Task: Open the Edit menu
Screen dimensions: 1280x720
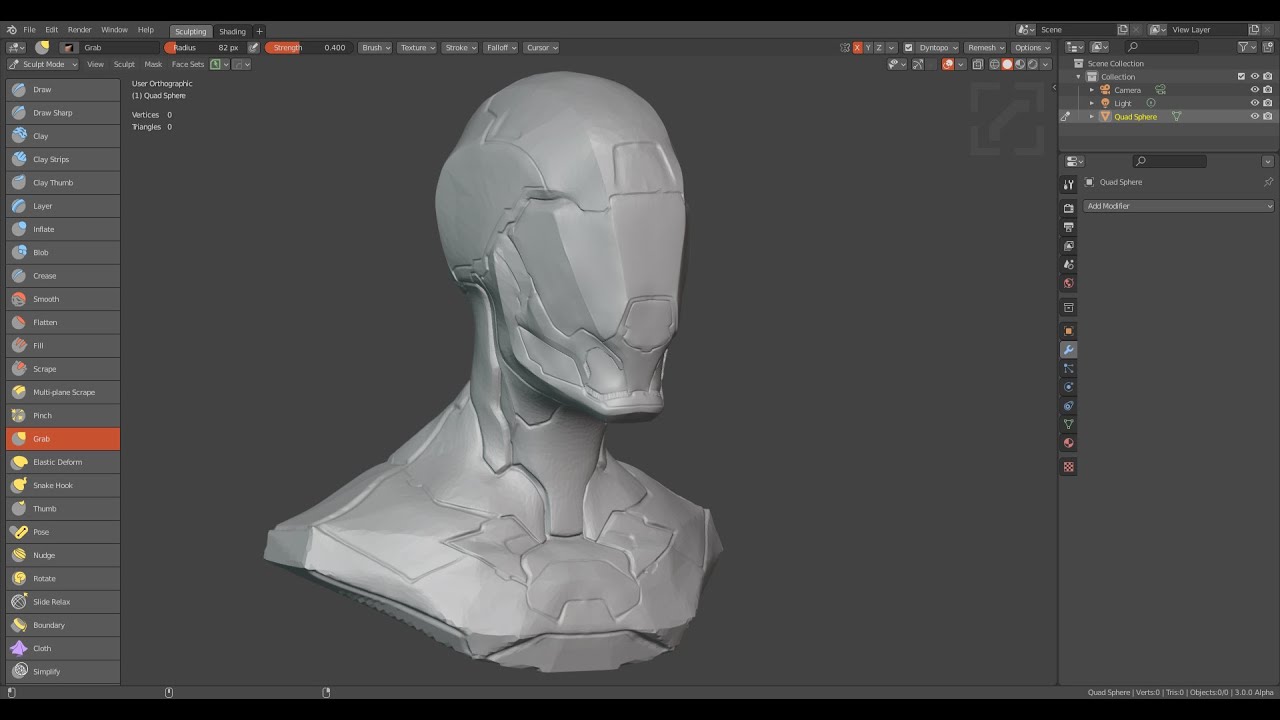Action: tap(52, 30)
